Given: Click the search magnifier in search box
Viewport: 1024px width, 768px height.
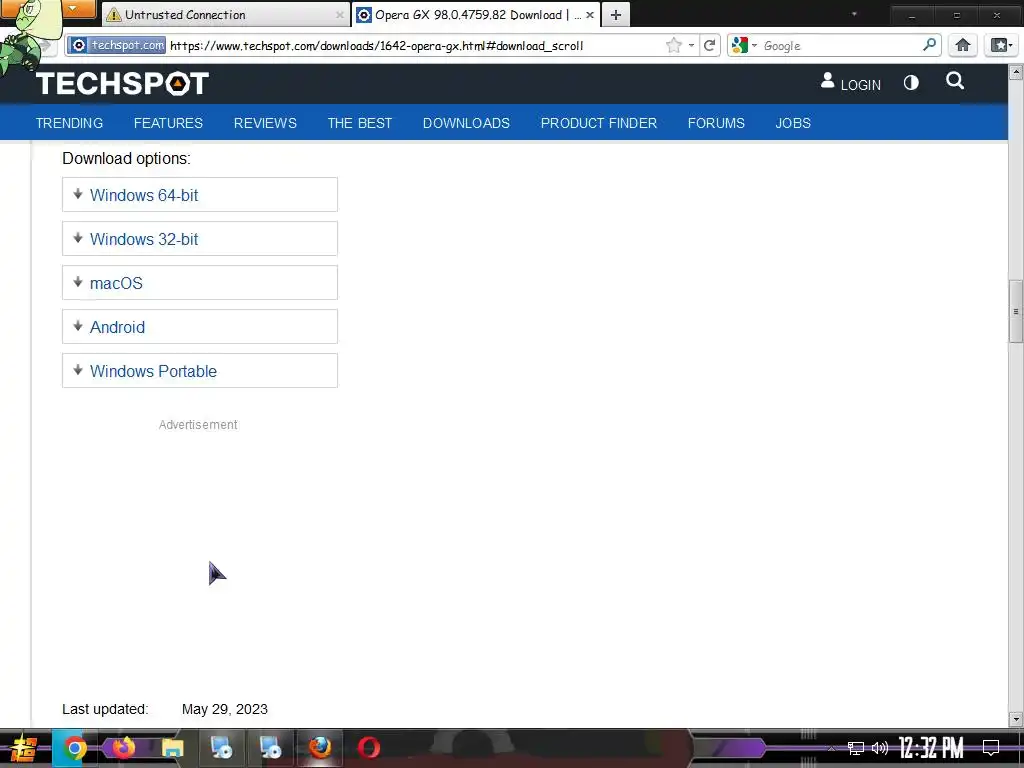Looking at the screenshot, I should [929, 44].
